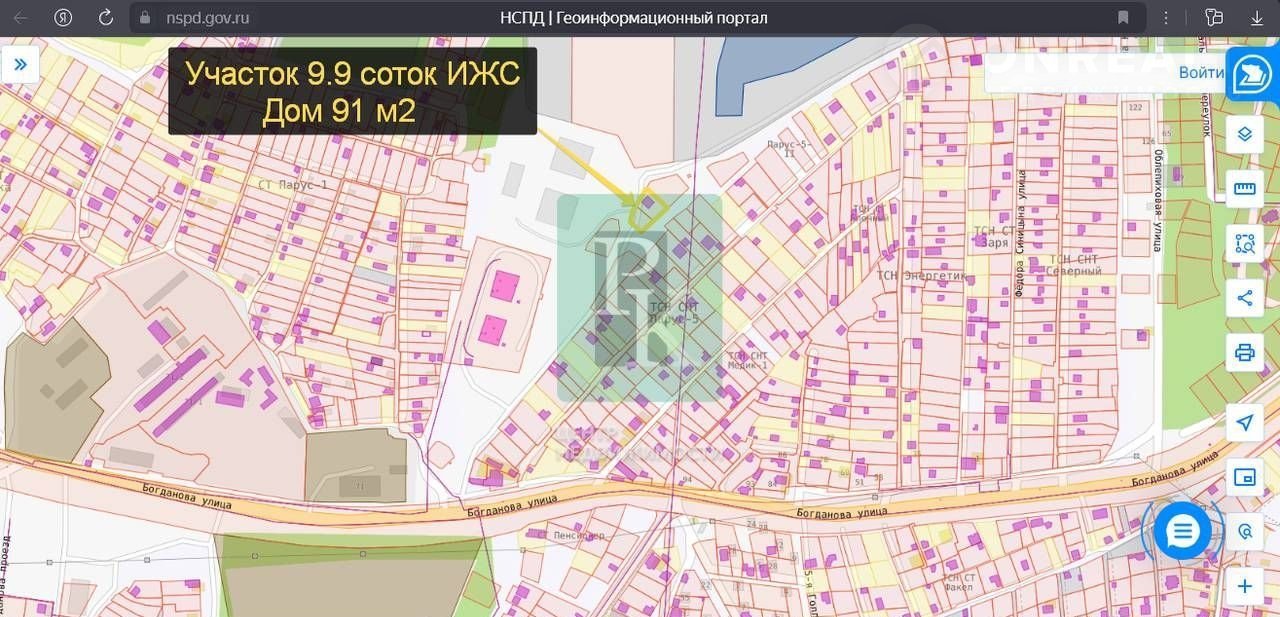
Task: Open browser downloads panel
Action: (1257, 18)
